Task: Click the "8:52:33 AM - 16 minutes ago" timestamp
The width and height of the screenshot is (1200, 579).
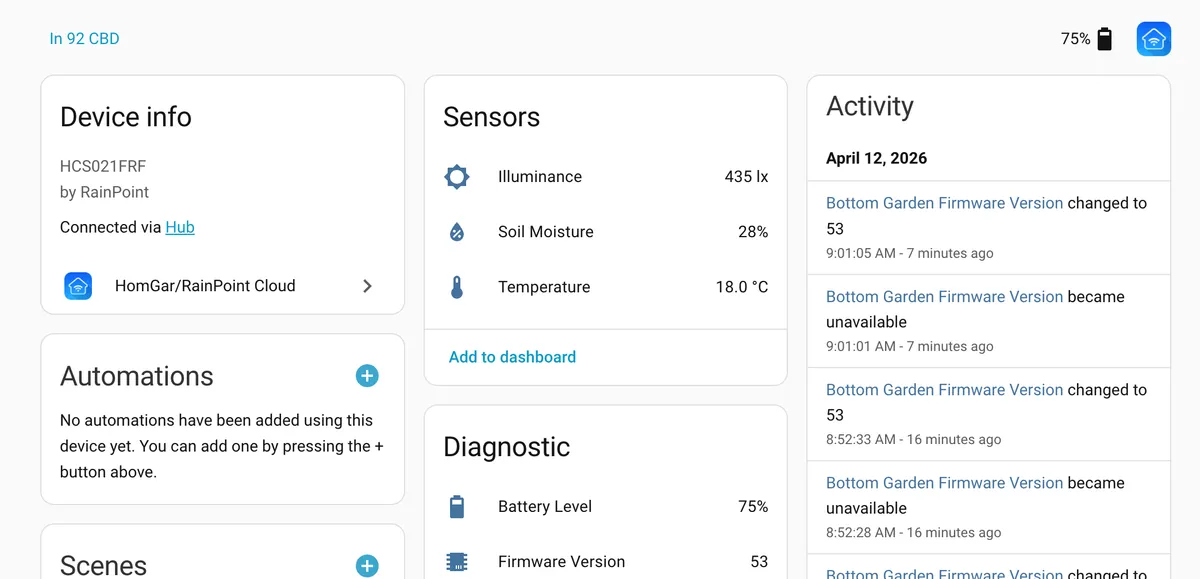Action: tap(914, 439)
